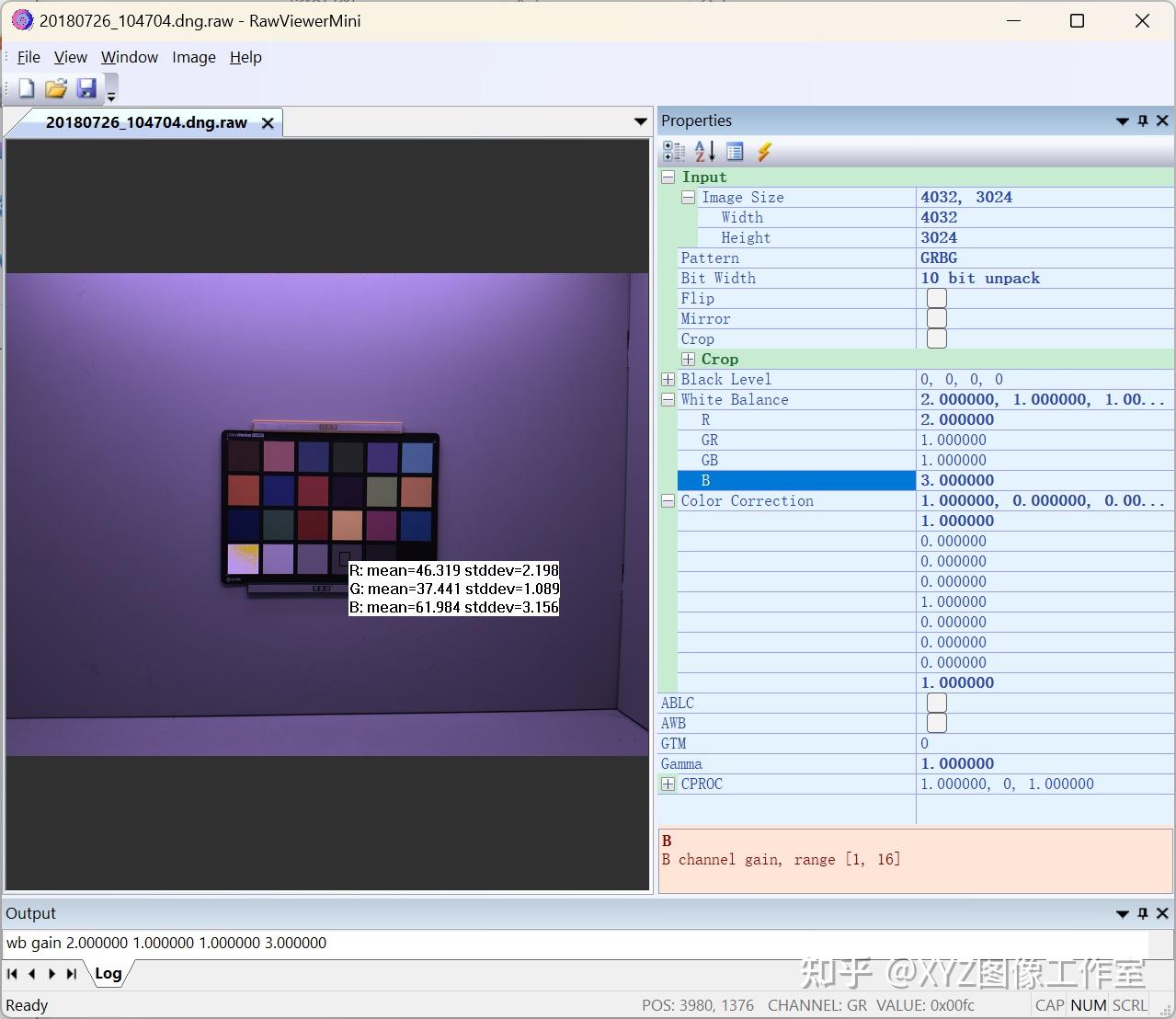Screen dimensions: 1176x1019
Task: Click the lightning bolt icon in Properties toolbar
Action: coord(764,151)
